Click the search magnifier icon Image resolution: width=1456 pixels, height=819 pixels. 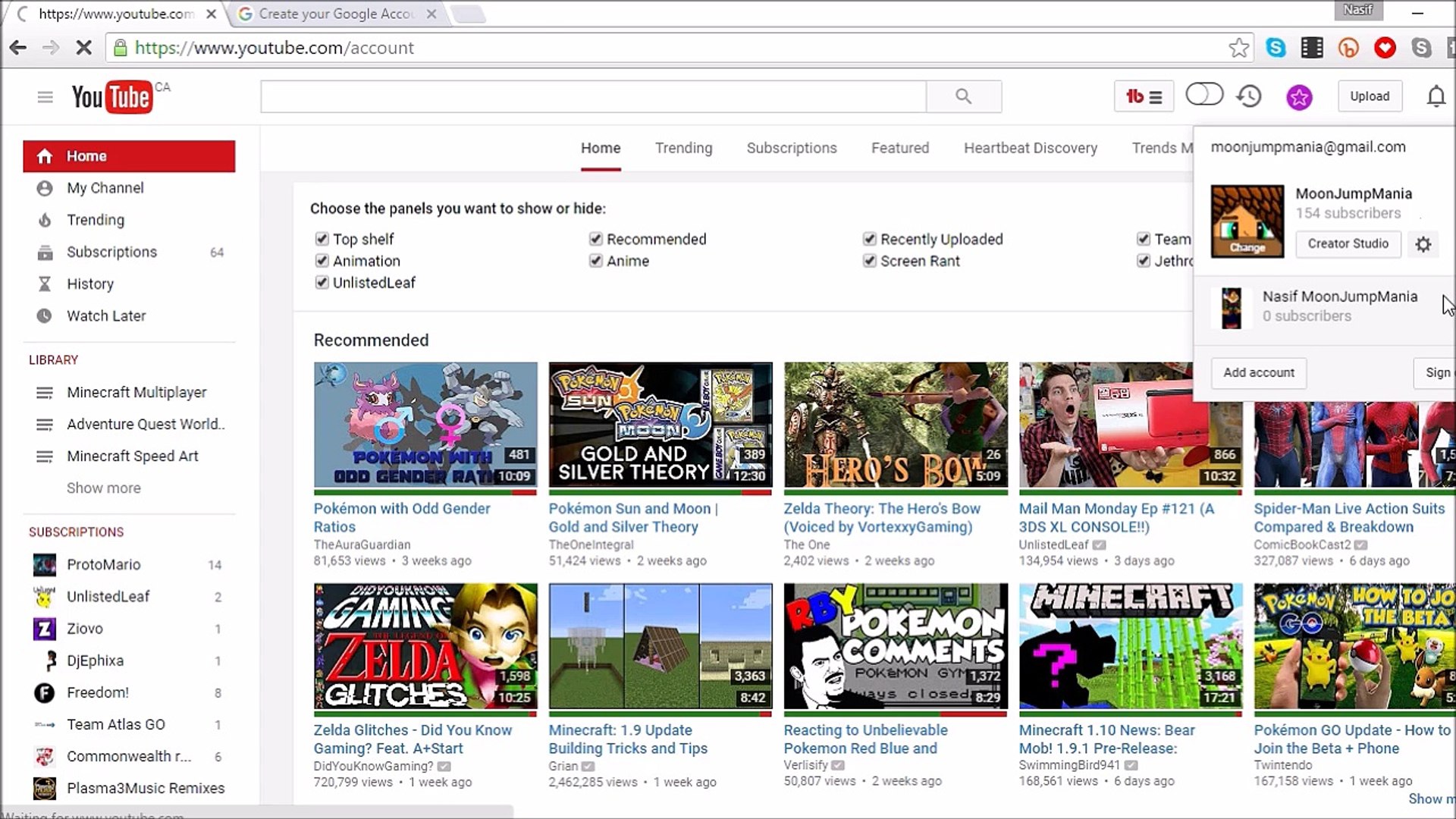tap(962, 96)
